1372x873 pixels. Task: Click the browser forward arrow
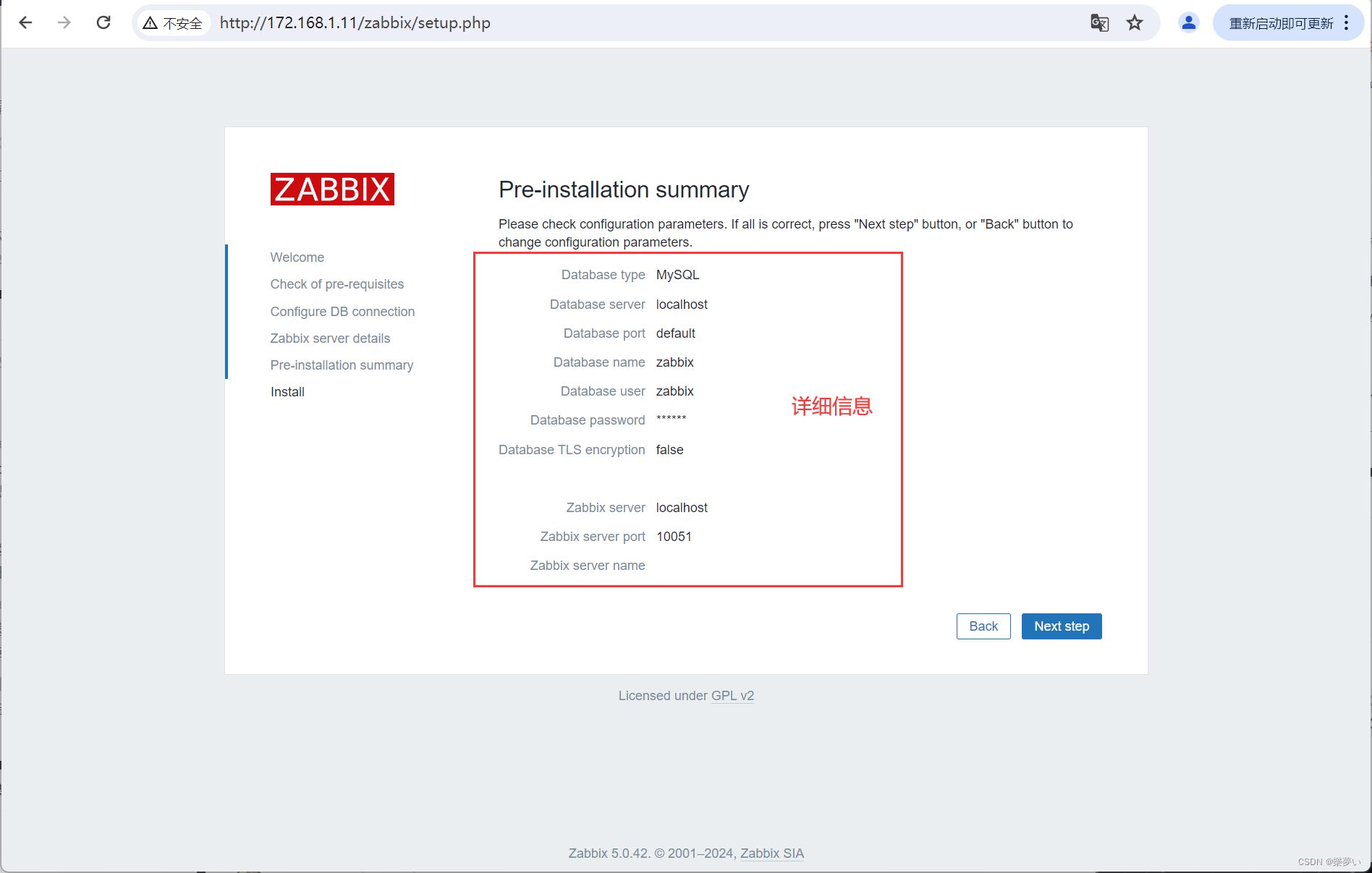pyautogui.click(x=64, y=22)
